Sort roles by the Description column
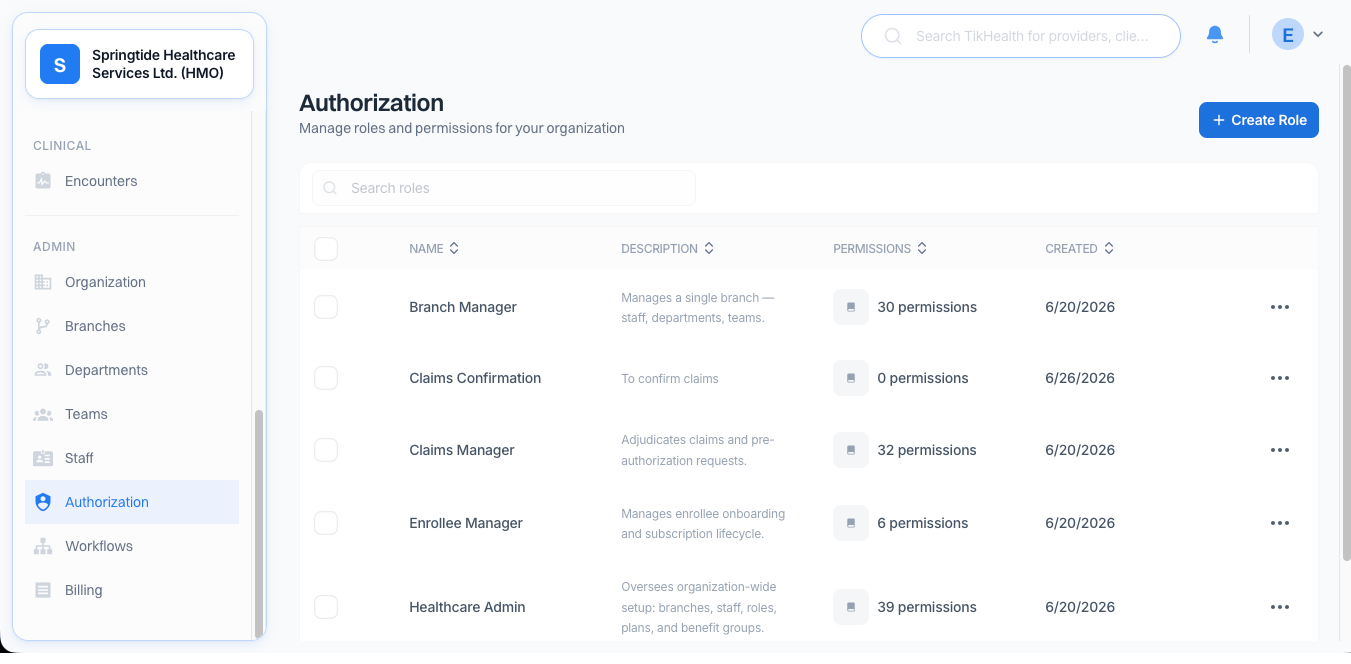This screenshot has height=664, width=1351. pos(668,249)
